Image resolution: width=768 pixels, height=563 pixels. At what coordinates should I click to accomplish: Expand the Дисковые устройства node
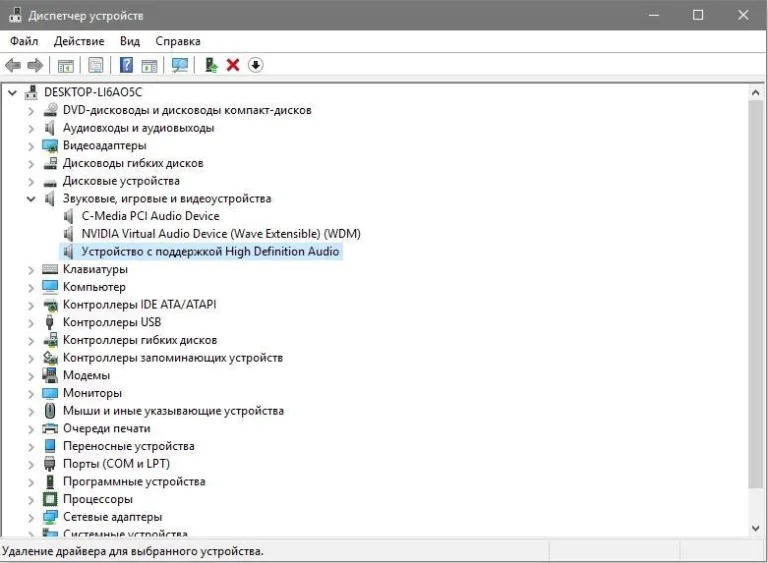point(31,181)
